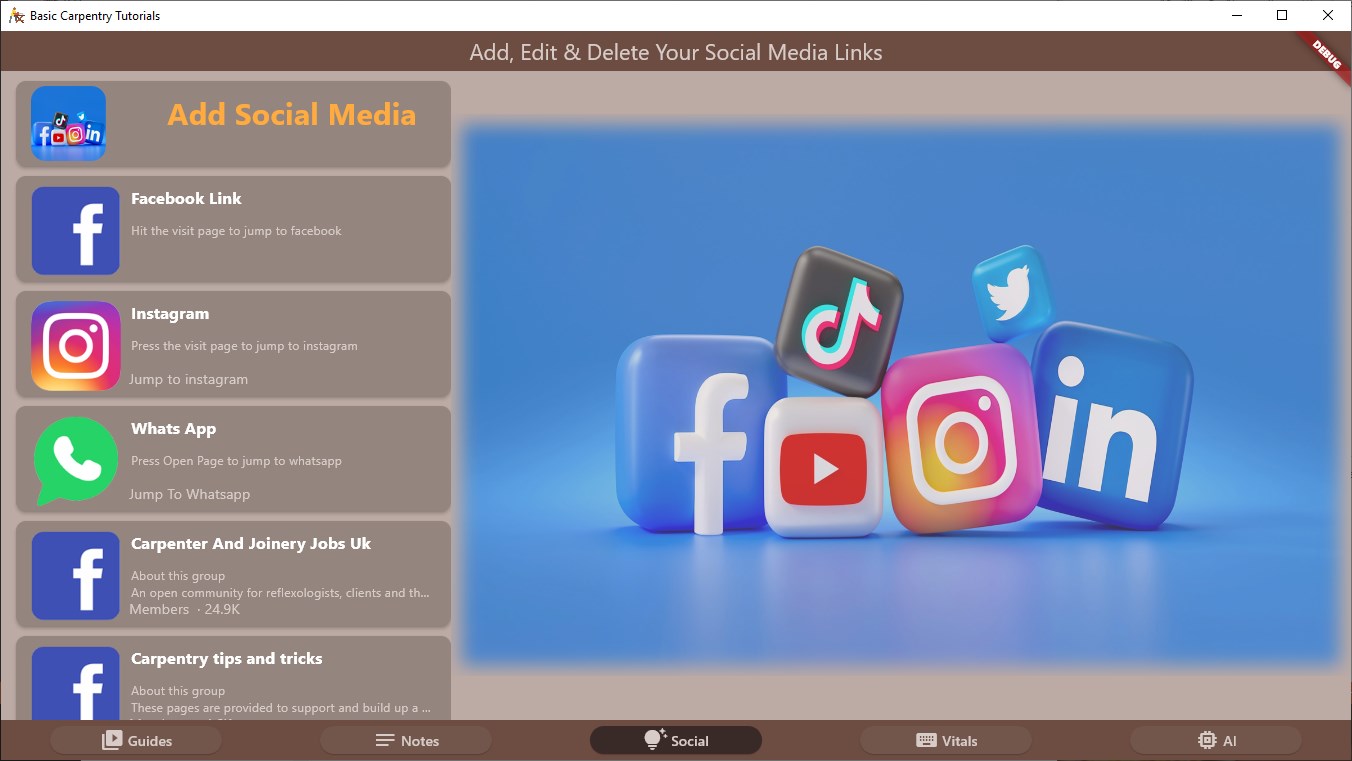Click 'Press Open Page to jump to whatsapp'
This screenshot has height=761, width=1352.
point(236,461)
